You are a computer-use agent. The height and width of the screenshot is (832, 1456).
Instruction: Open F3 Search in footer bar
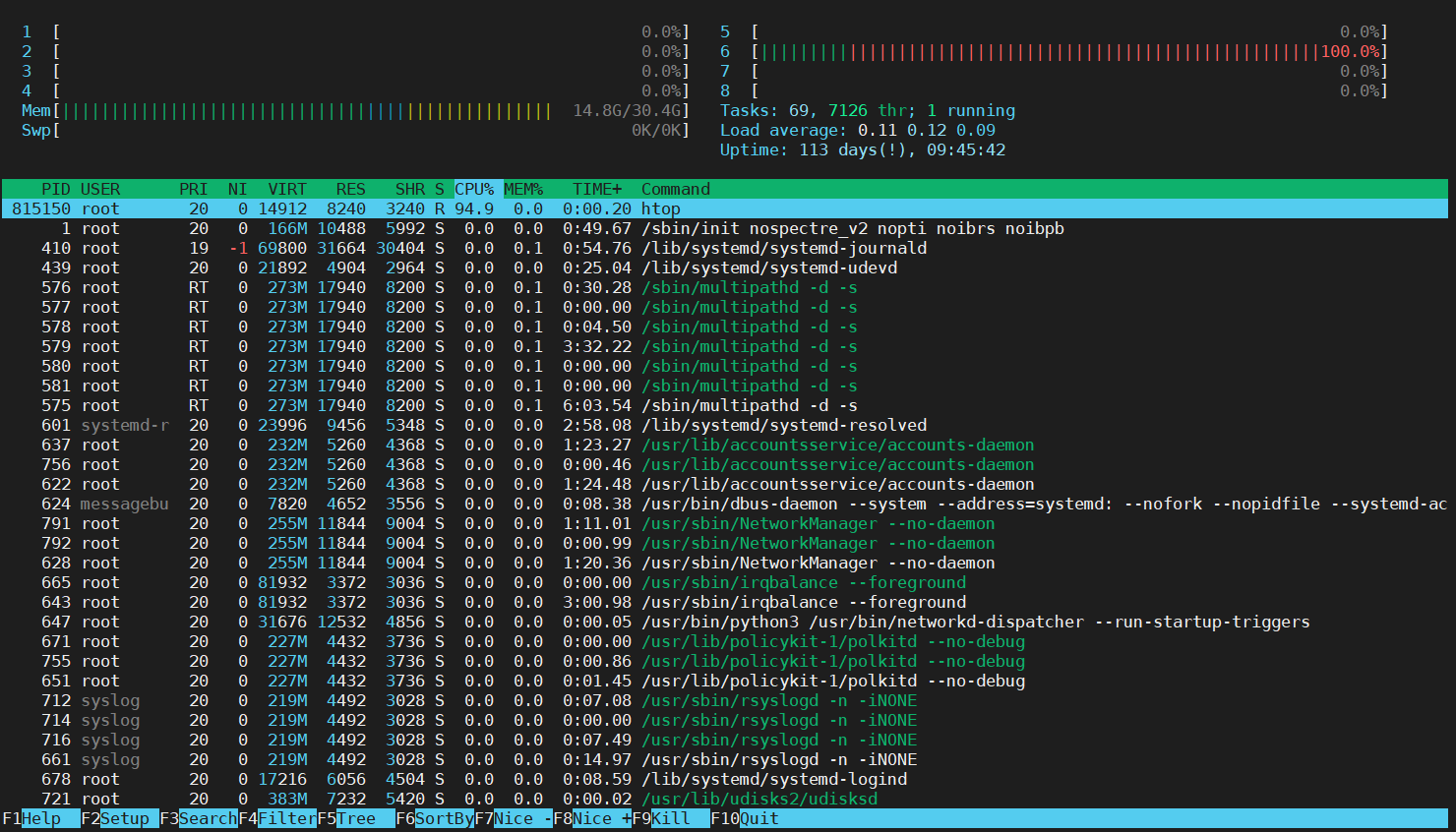click(199, 818)
